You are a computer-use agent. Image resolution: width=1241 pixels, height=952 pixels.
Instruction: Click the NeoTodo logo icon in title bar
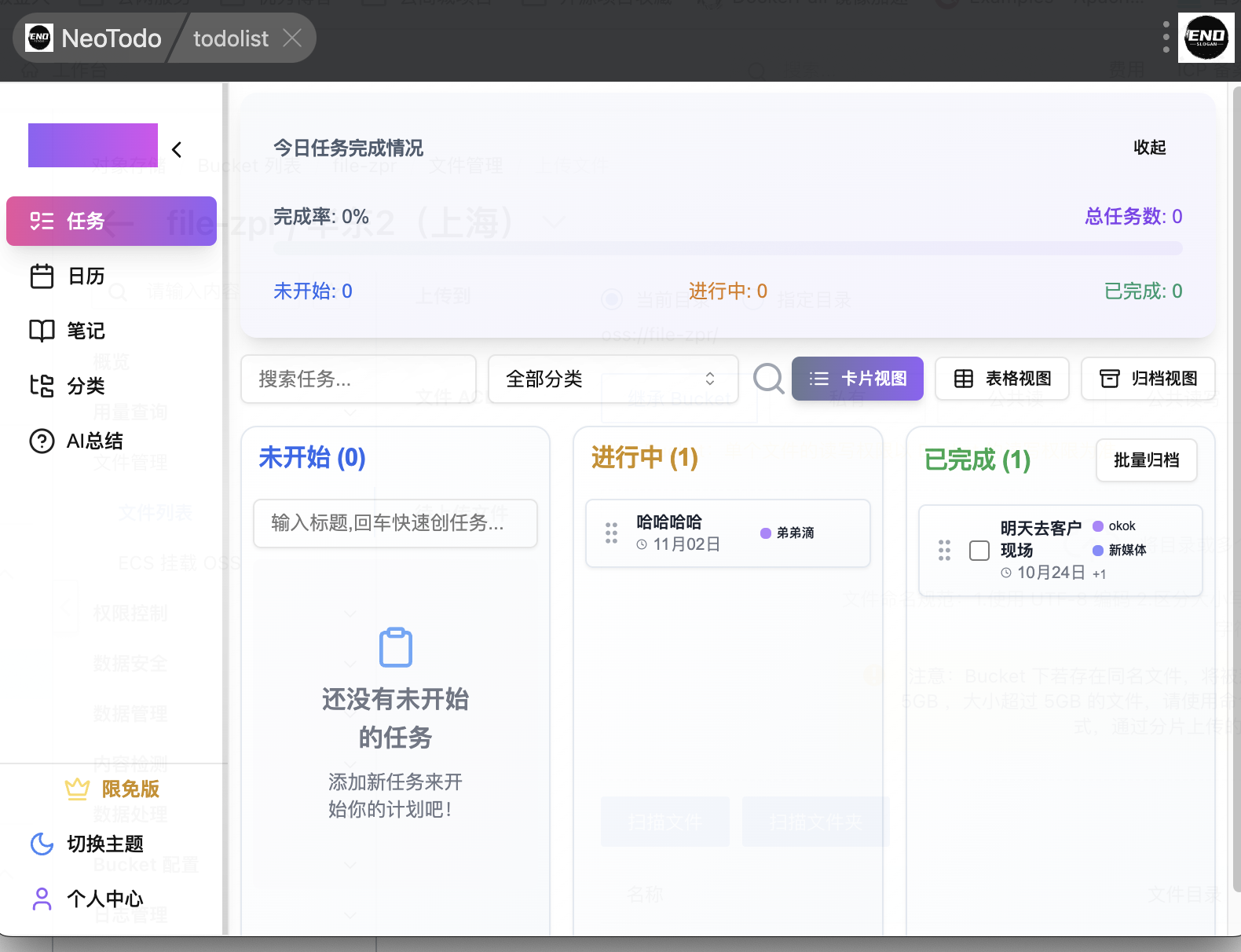click(39, 38)
